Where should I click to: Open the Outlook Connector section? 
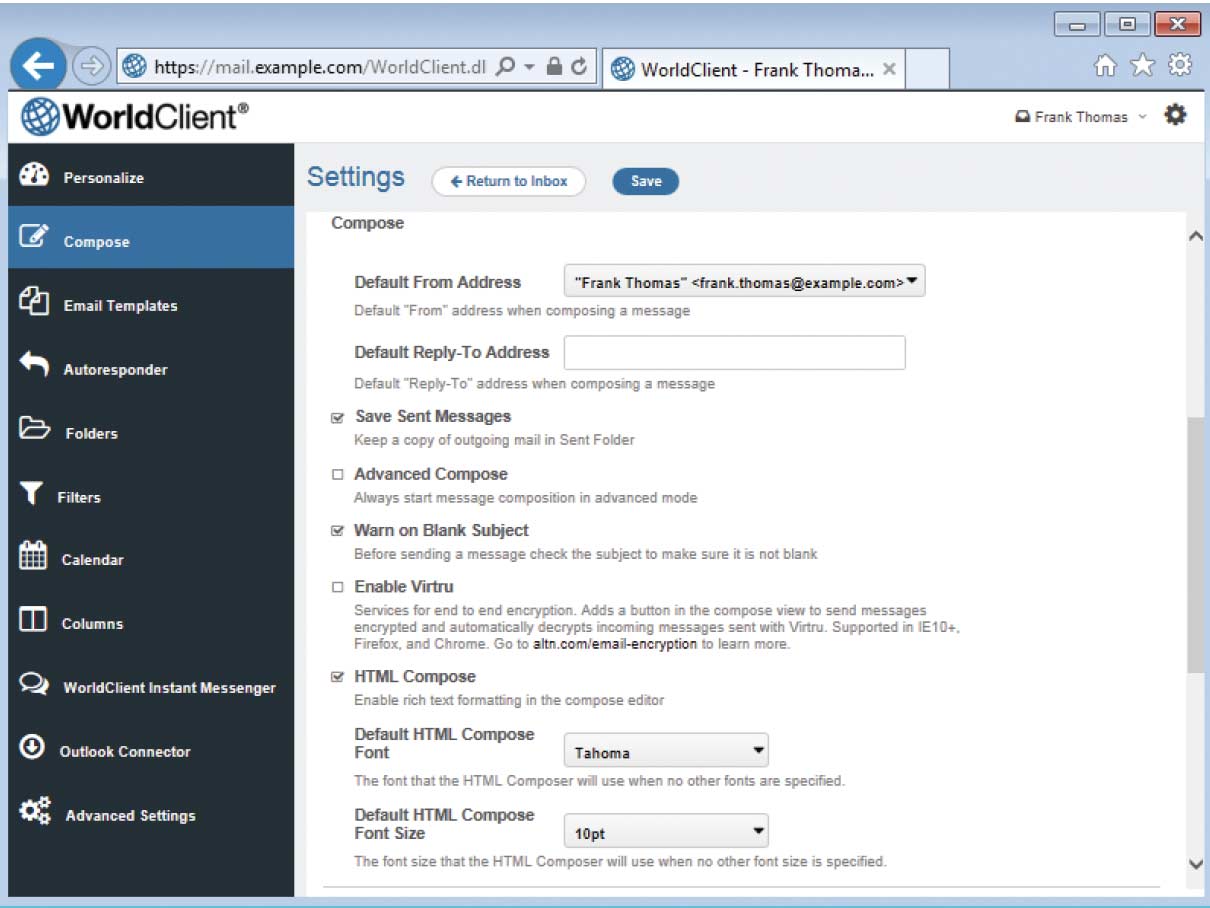(151, 750)
